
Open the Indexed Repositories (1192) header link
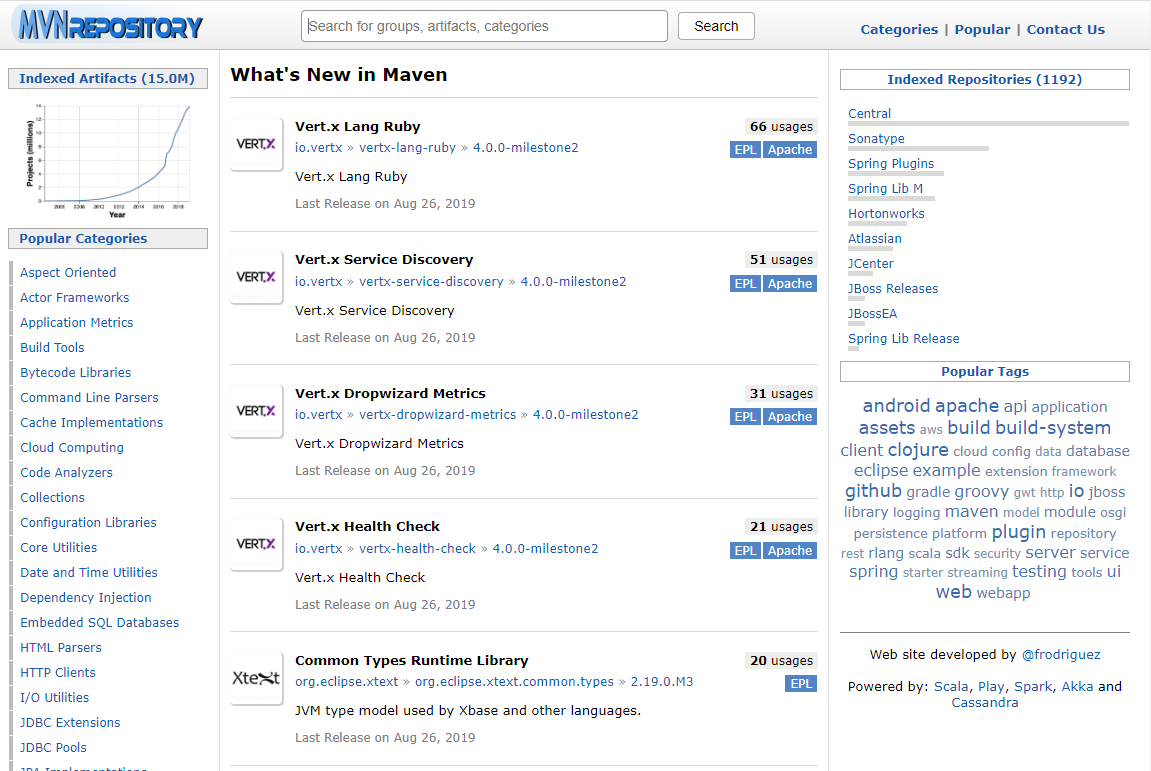click(x=984, y=79)
